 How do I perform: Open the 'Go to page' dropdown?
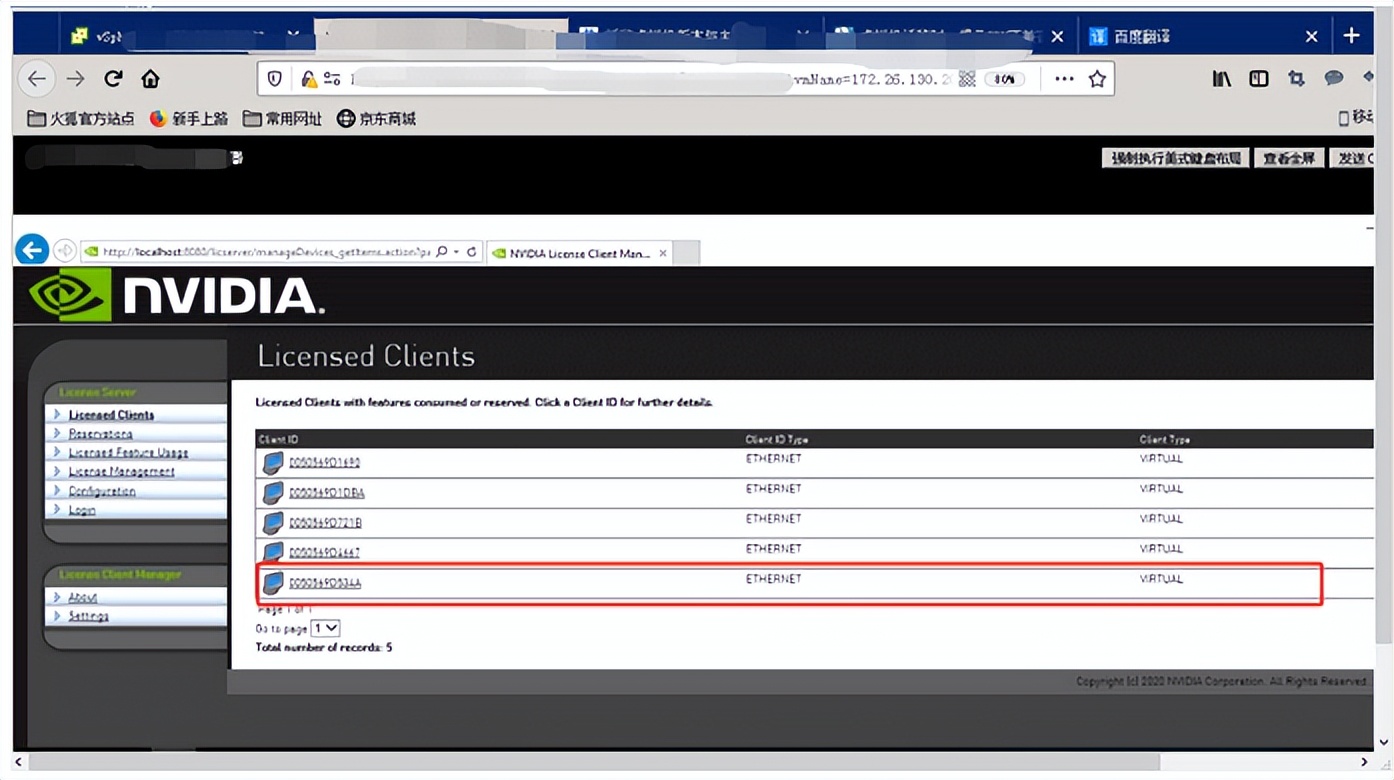pyautogui.click(x=325, y=628)
